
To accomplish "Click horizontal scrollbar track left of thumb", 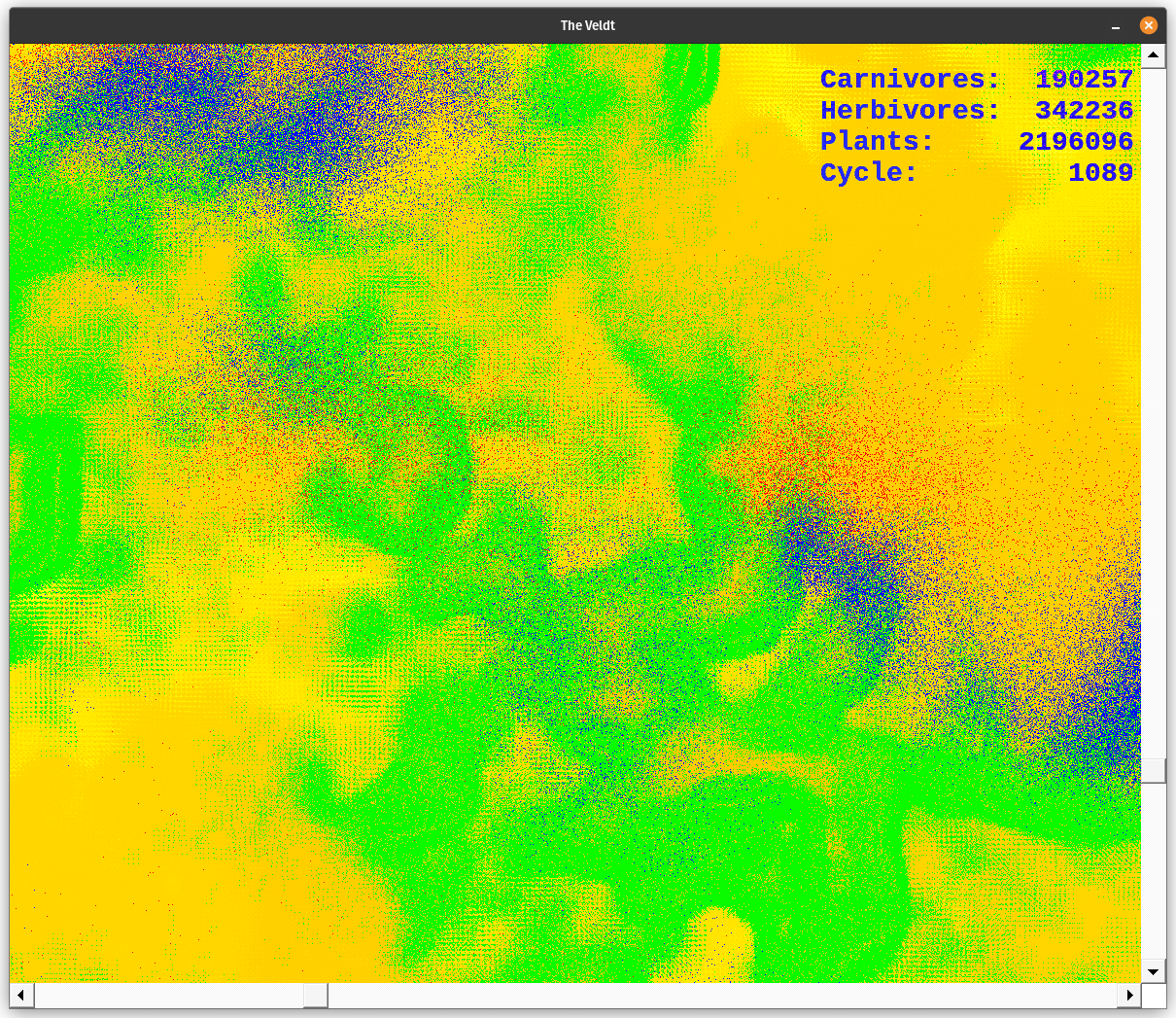I will [x=165, y=996].
